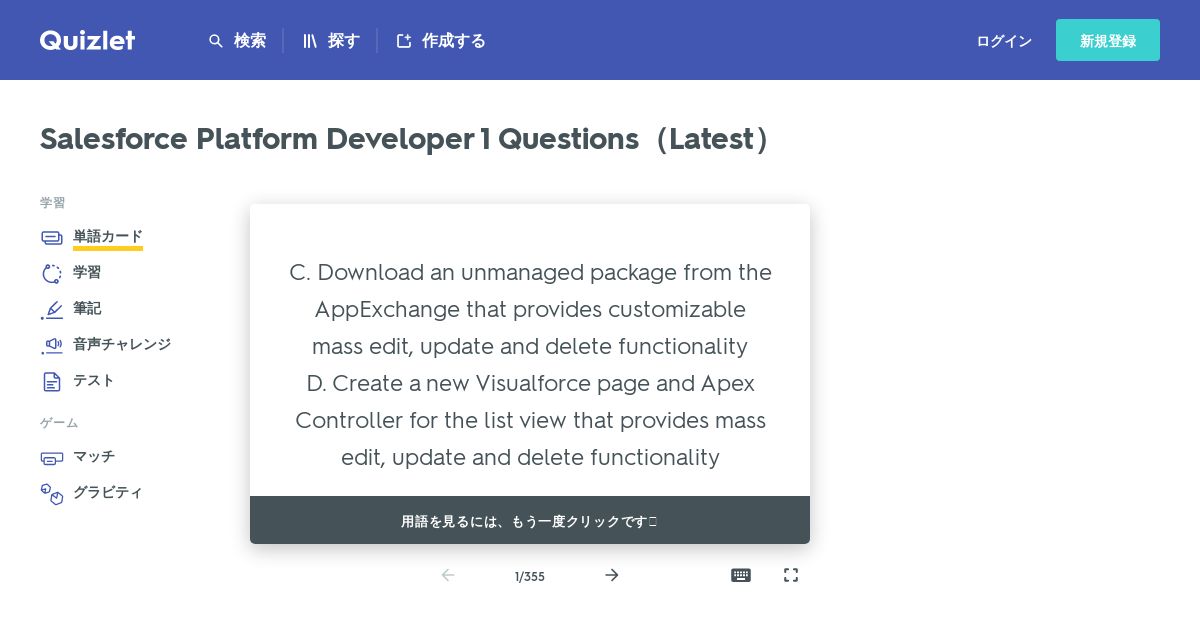
Task: Click the 筆記 write mode pencil icon
Action: point(52,309)
